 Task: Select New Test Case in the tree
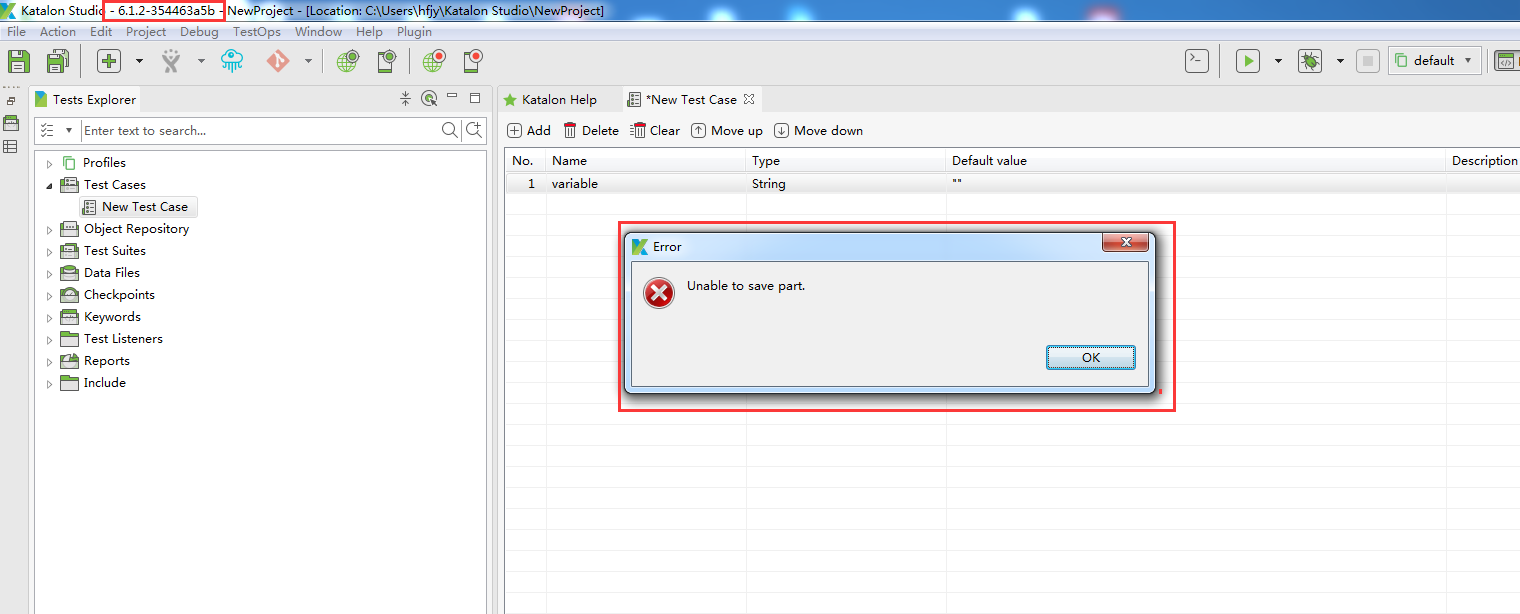144,207
